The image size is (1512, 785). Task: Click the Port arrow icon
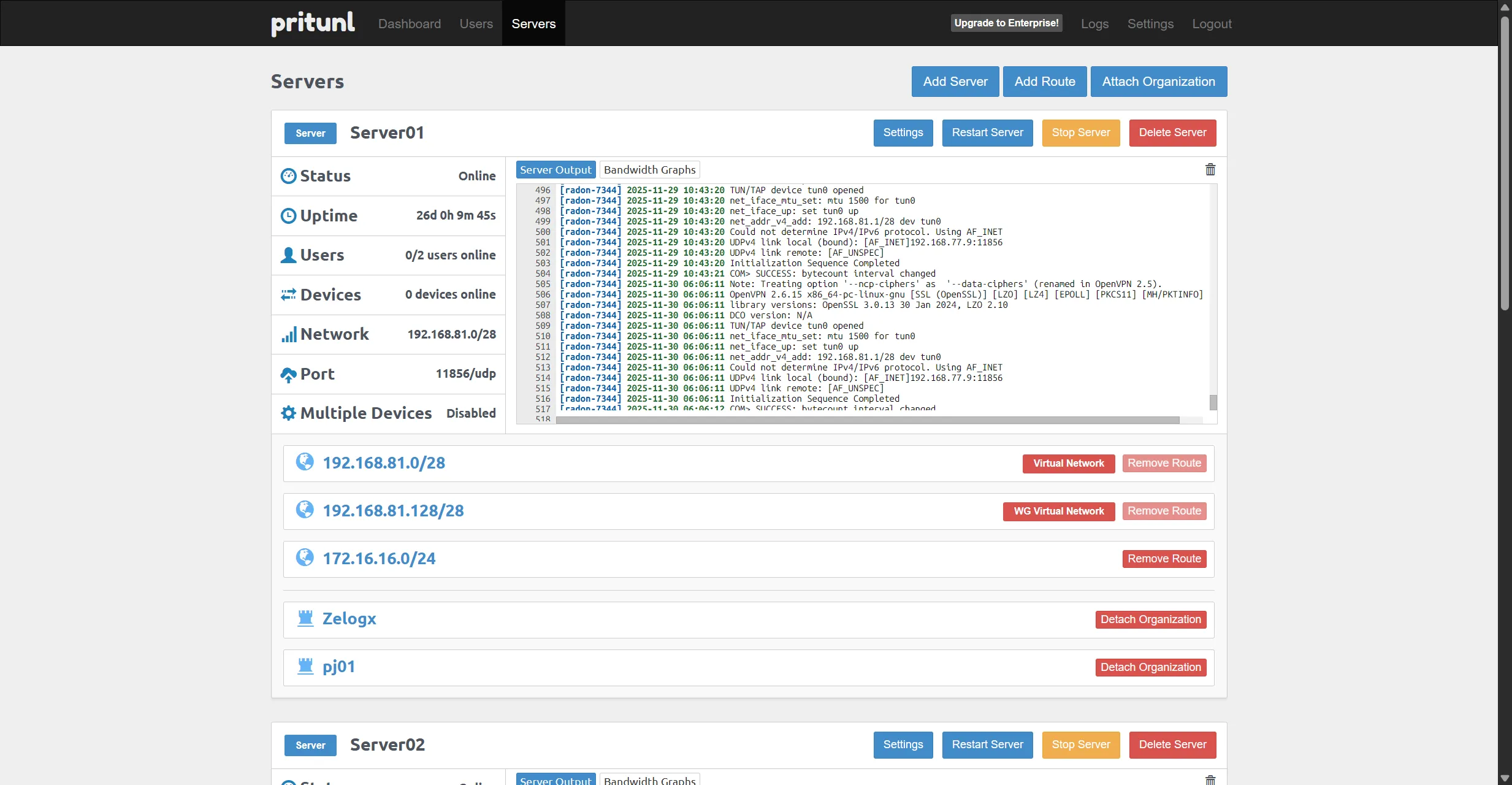click(289, 374)
